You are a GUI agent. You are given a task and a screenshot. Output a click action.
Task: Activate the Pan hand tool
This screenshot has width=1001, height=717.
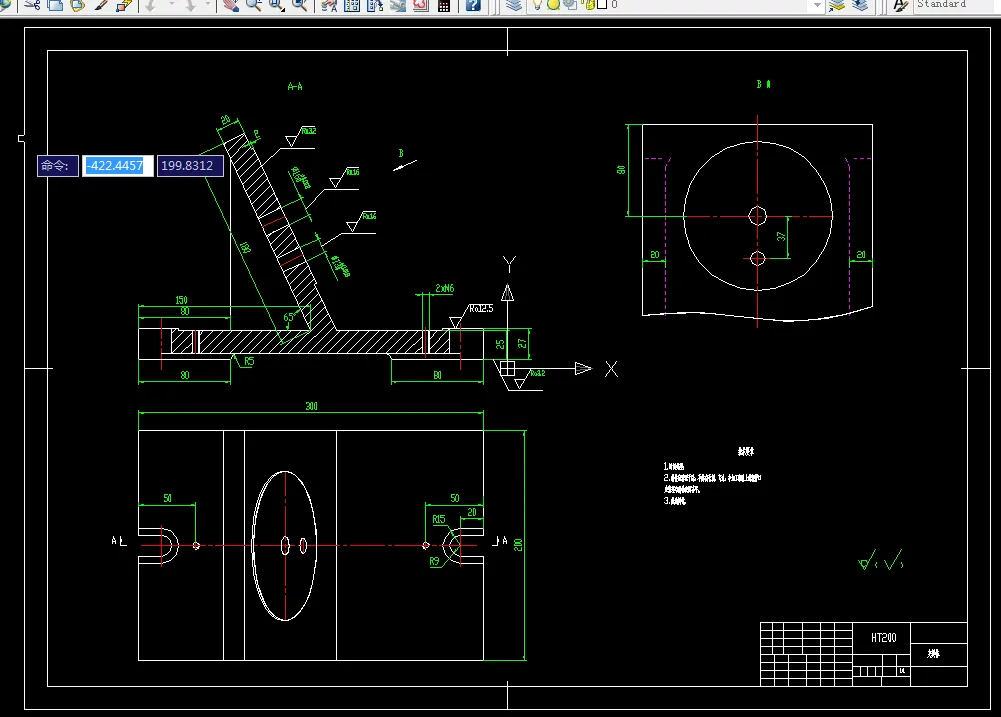tap(231, 5)
